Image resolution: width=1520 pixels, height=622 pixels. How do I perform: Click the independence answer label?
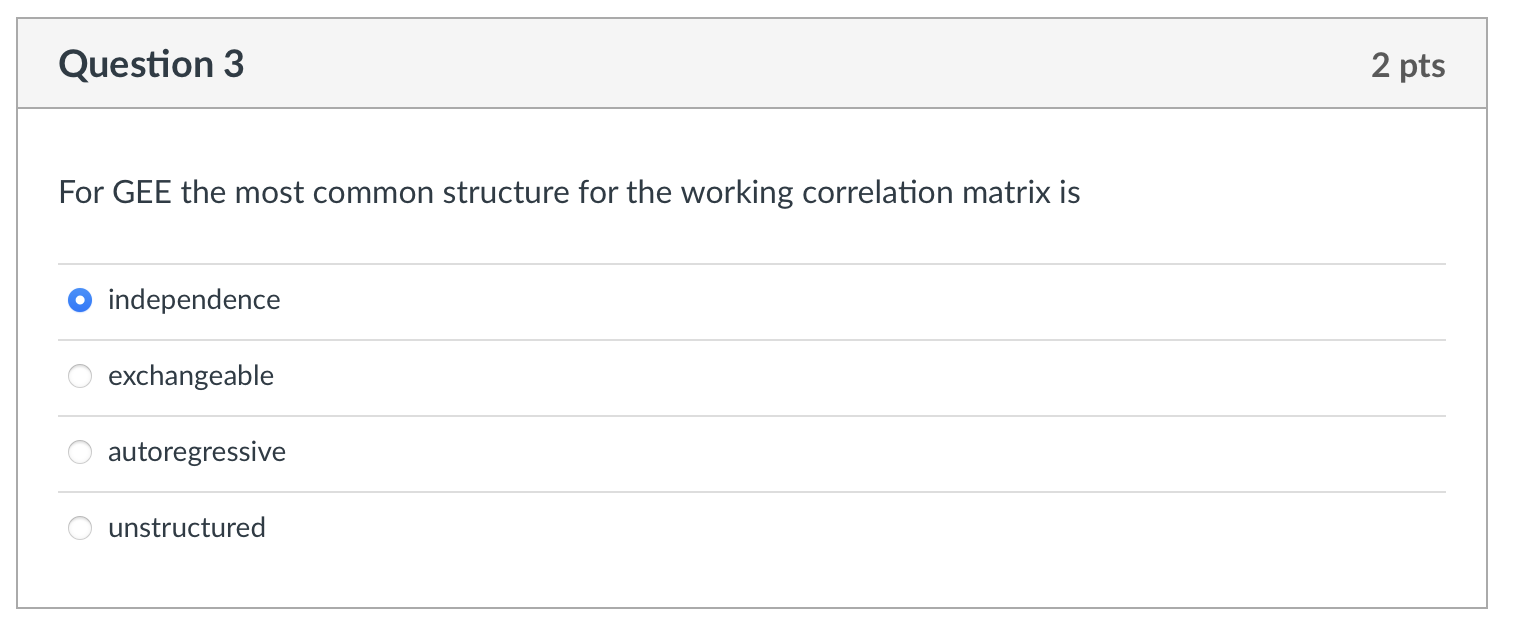point(194,300)
